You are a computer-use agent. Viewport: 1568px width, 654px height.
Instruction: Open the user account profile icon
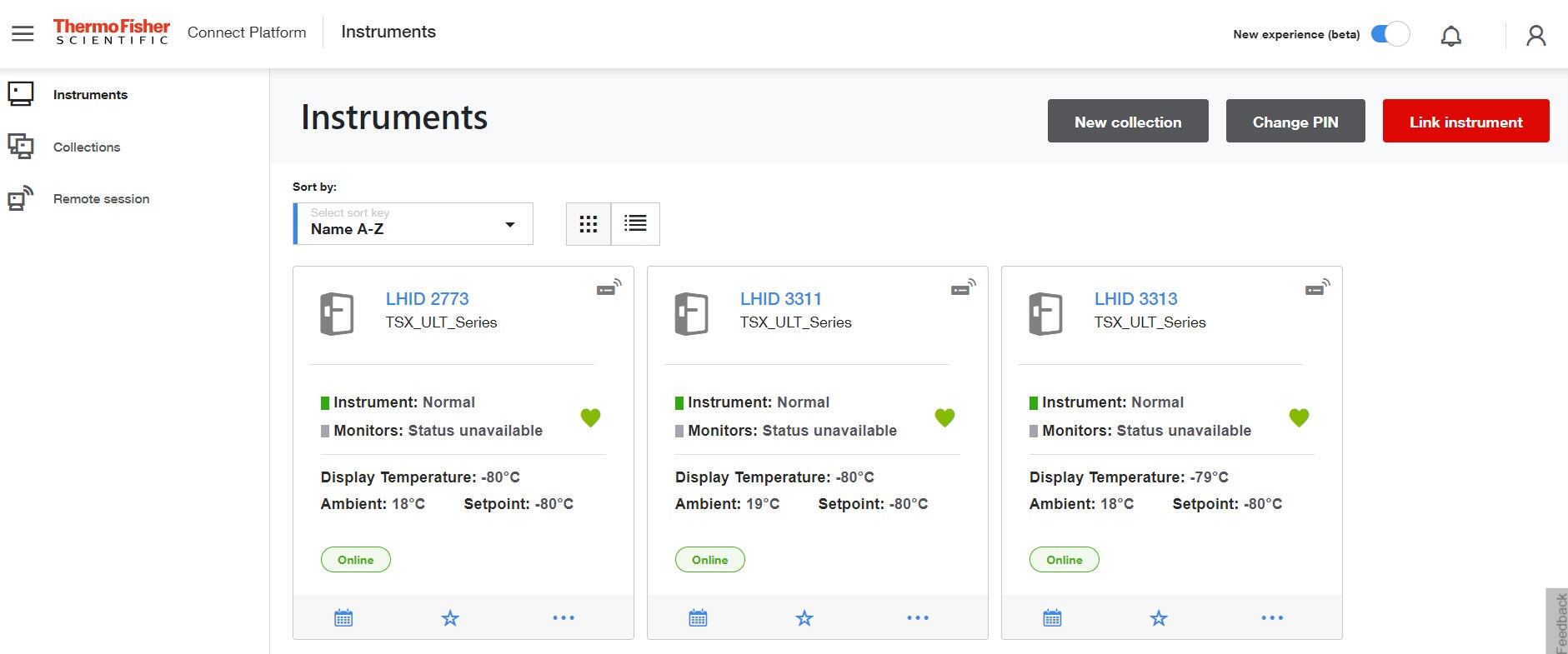[1536, 35]
